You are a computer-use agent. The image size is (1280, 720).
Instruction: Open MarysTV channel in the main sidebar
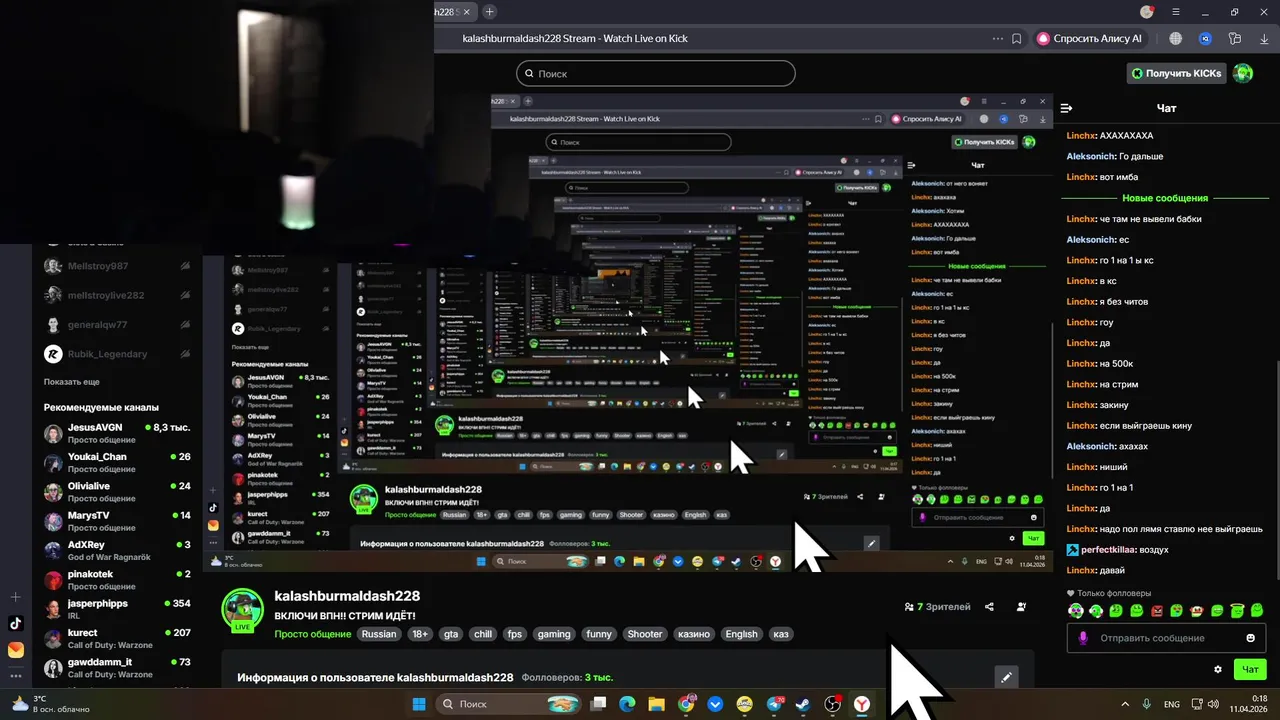click(x=118, y=521)
